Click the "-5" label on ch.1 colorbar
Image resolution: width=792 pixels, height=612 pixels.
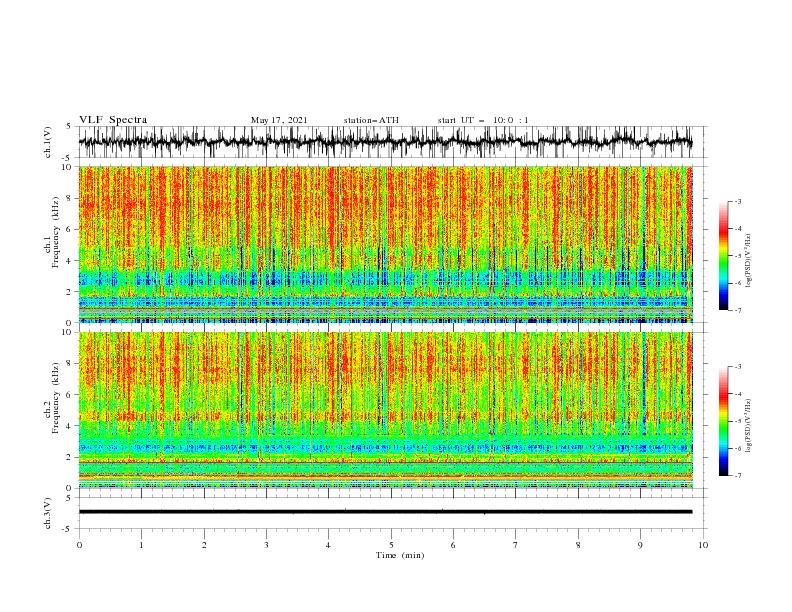tap(738, 256)
